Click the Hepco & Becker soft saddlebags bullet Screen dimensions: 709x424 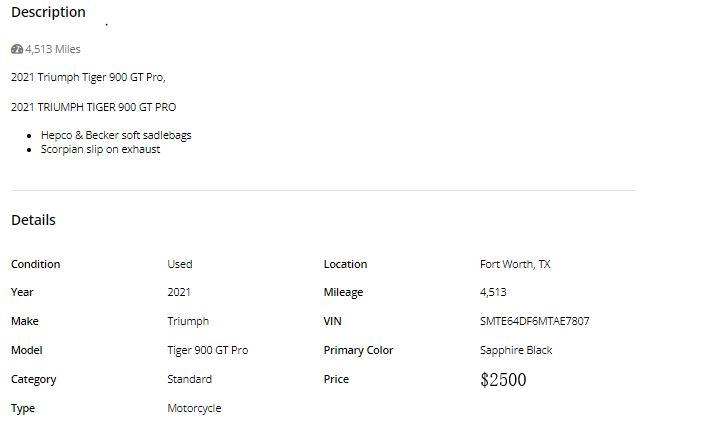[x=116, y=135]
